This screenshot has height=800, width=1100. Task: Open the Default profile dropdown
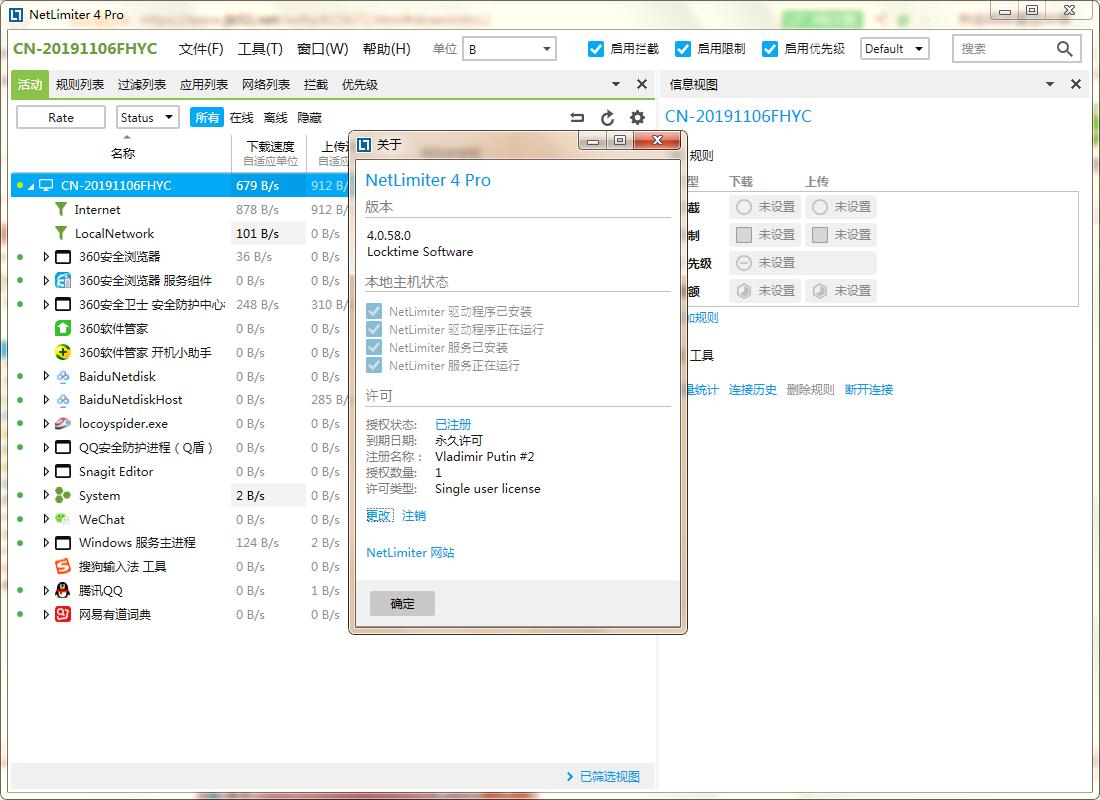point(916,48)
